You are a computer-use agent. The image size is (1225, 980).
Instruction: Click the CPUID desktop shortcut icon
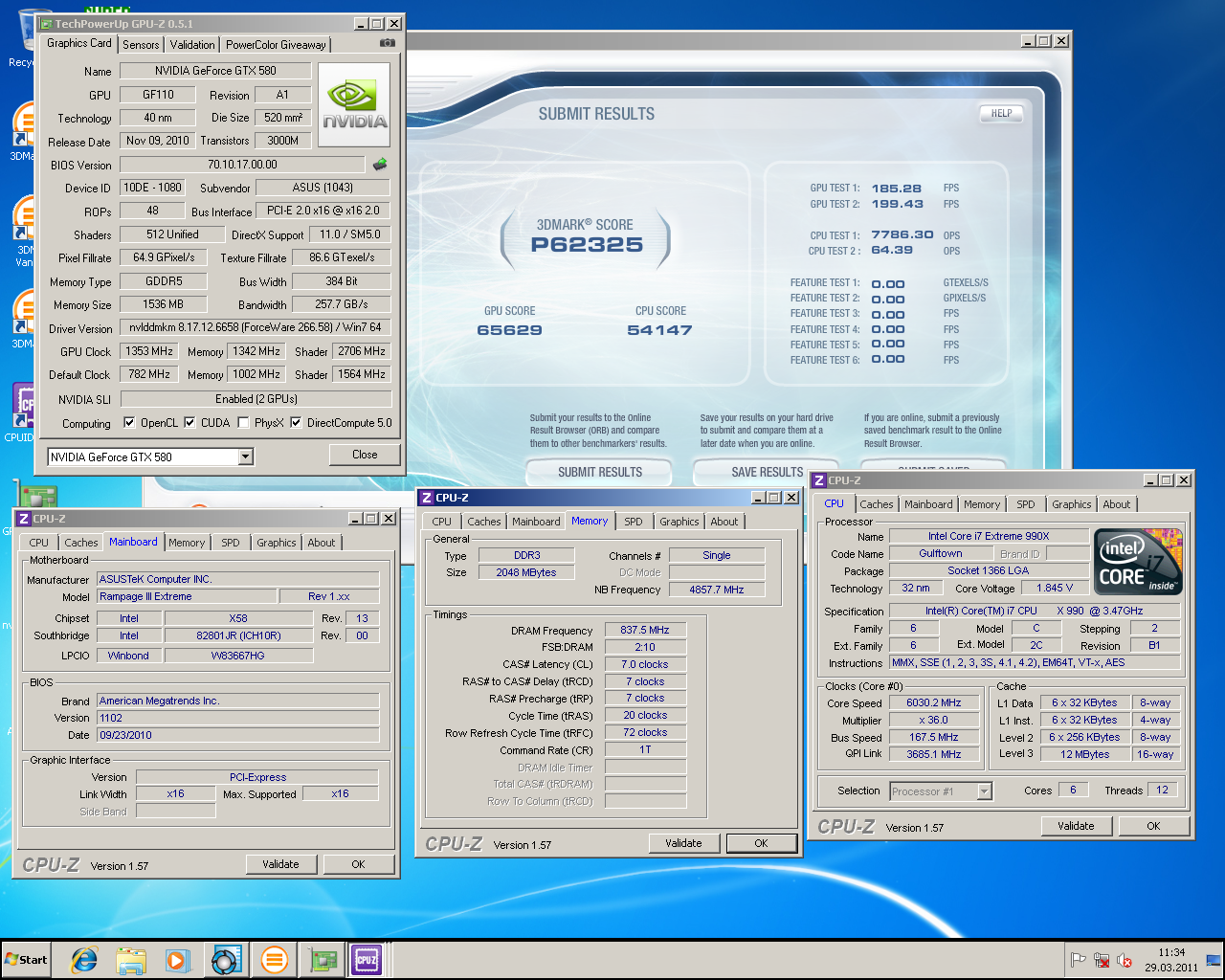(21, 412)
